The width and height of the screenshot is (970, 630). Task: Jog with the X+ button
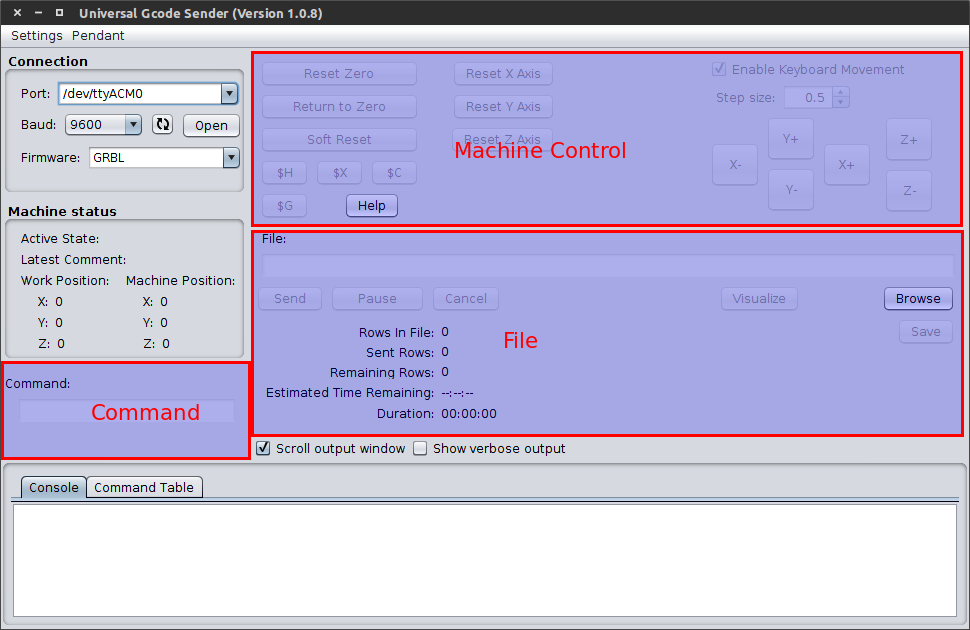pyautogui.click(x=847, y=165)
